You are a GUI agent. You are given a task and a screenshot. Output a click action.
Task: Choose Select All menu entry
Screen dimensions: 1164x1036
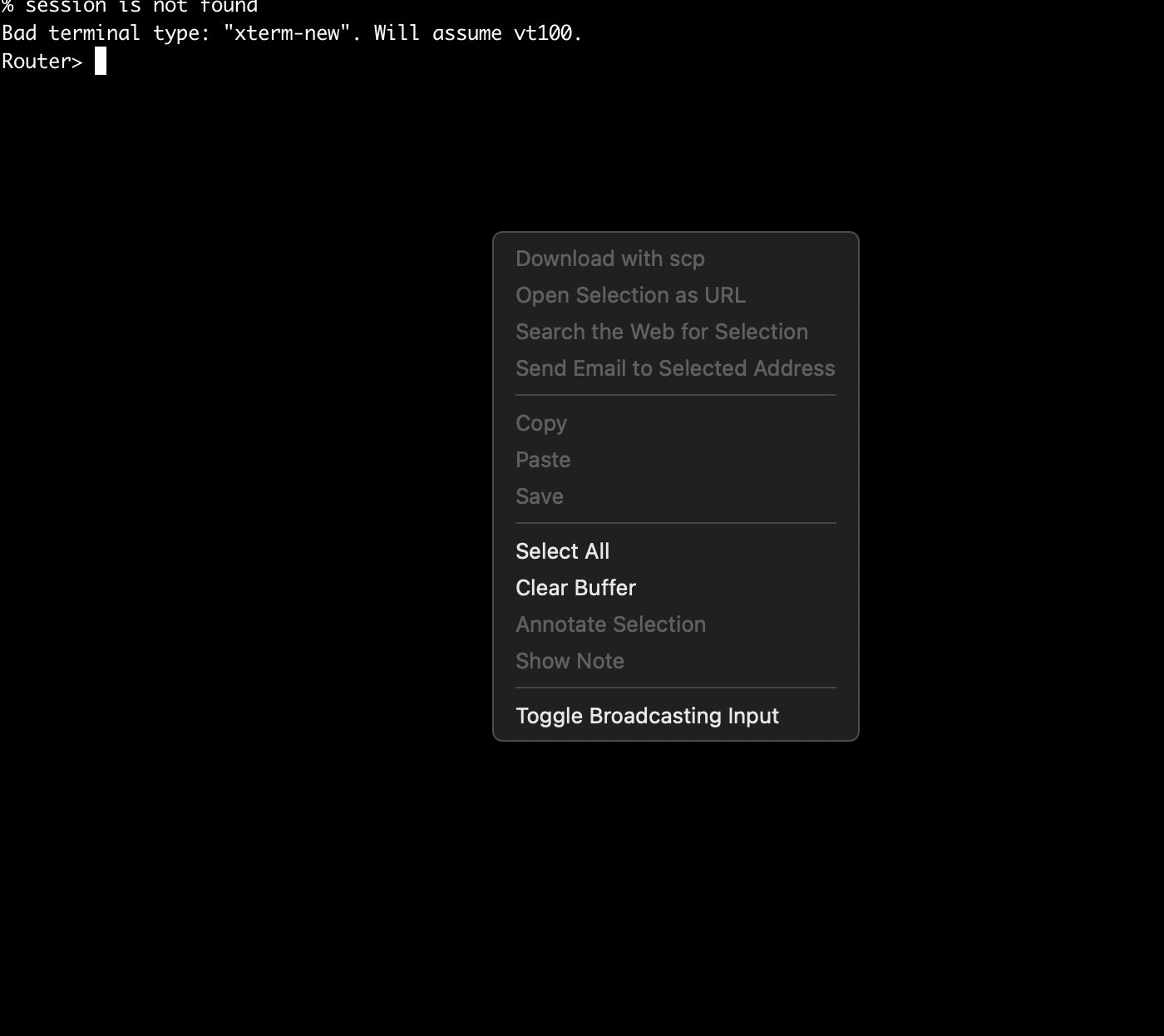(x=562, y=551)
